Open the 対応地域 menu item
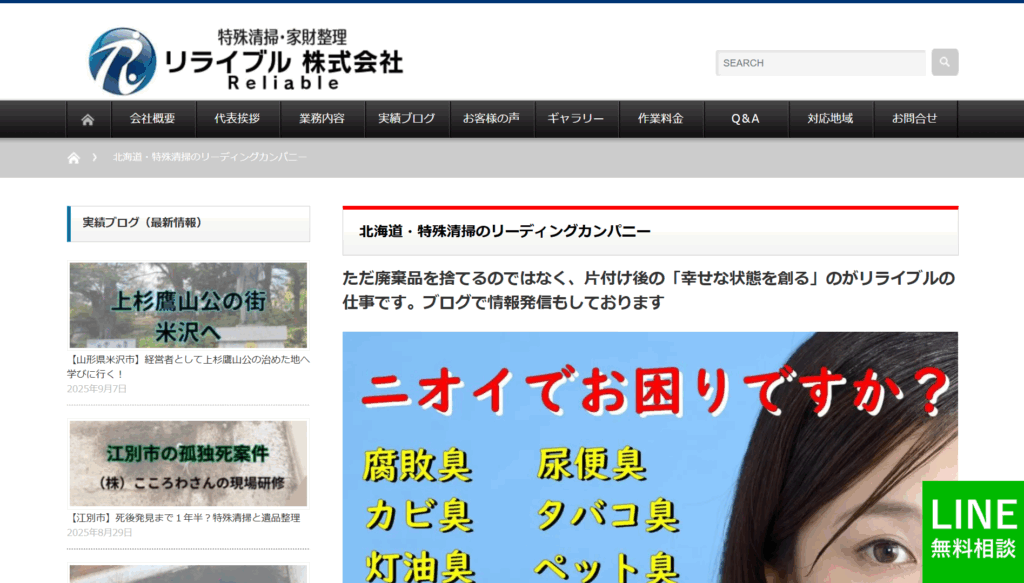 click(830, 119)
